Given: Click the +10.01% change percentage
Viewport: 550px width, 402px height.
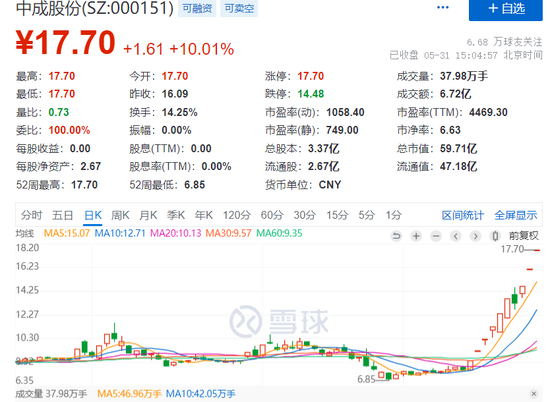Looking at the screenshot, I should [x=202, y=49].
